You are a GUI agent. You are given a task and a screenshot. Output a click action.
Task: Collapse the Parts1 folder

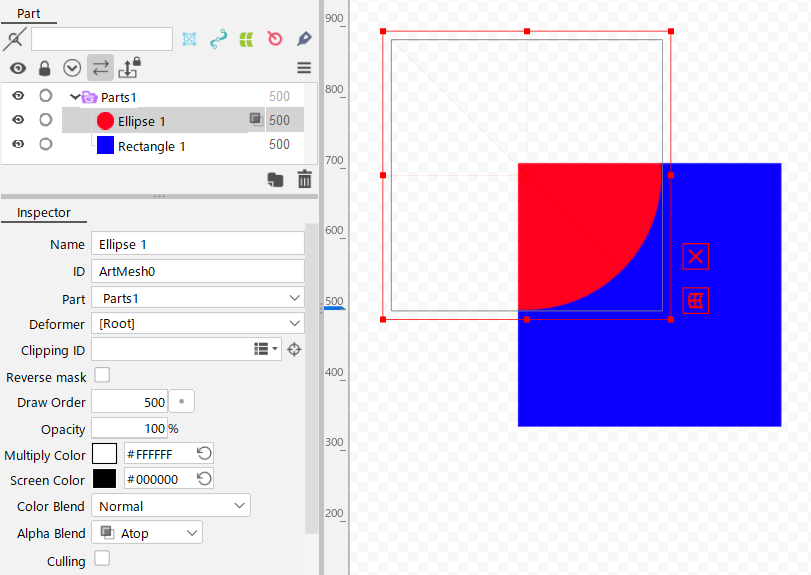[x=75, y=97]
